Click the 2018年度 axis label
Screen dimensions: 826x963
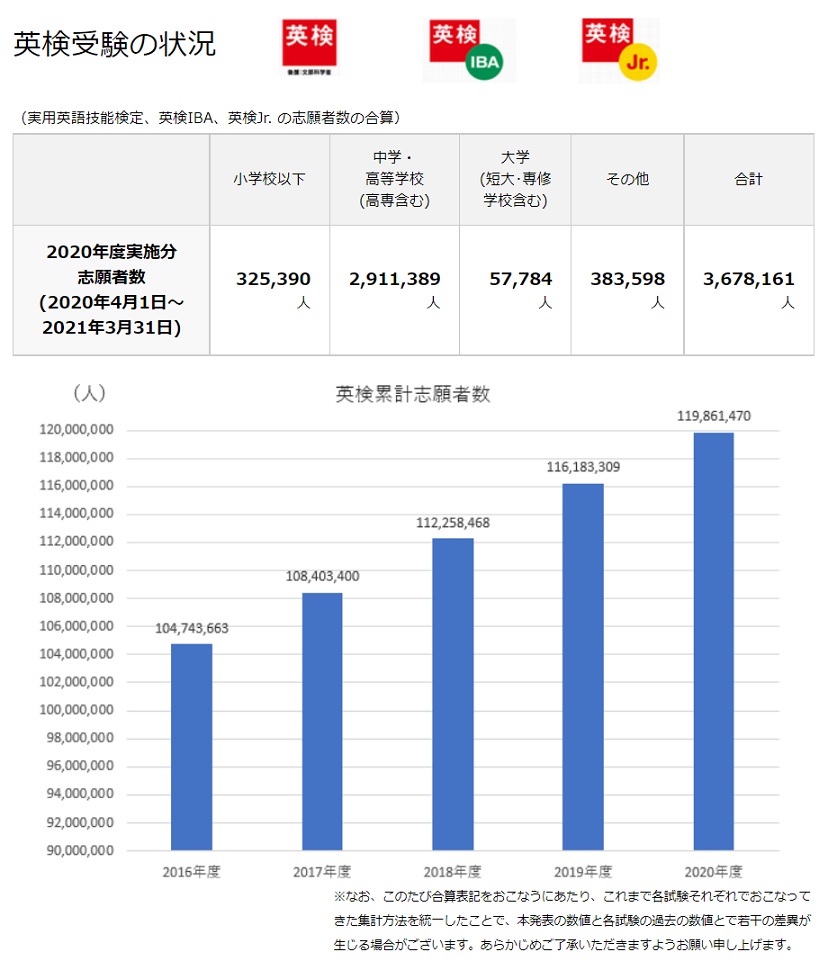[453, 871]
